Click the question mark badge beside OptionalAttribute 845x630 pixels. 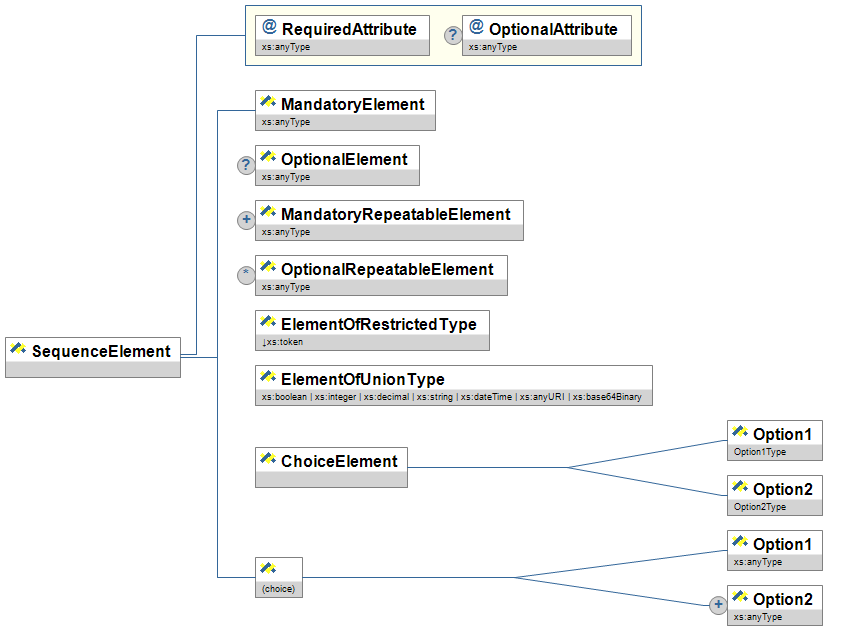pyautogui.click(x=453, y=36)
